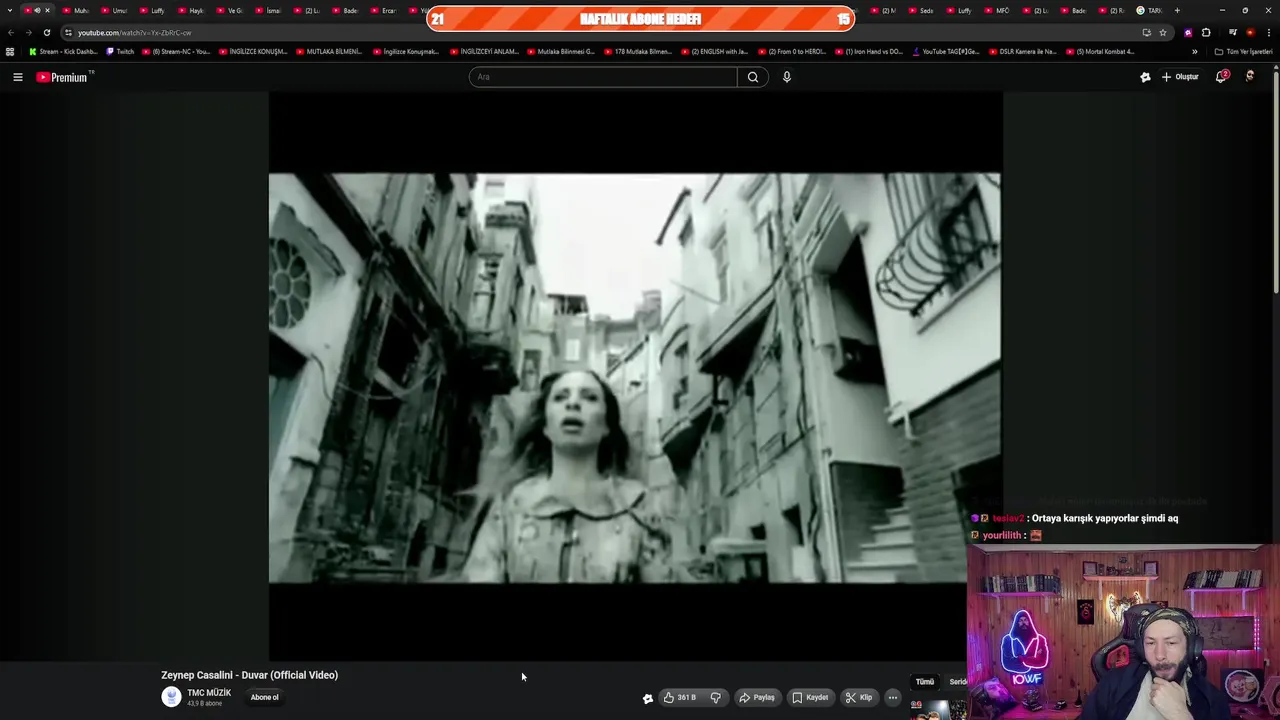The width and height of the screenshot is (1280, 720).
Task: Open the YouTube hamburger guide menu
Action: pyautogui.click(x=17, y=77)
